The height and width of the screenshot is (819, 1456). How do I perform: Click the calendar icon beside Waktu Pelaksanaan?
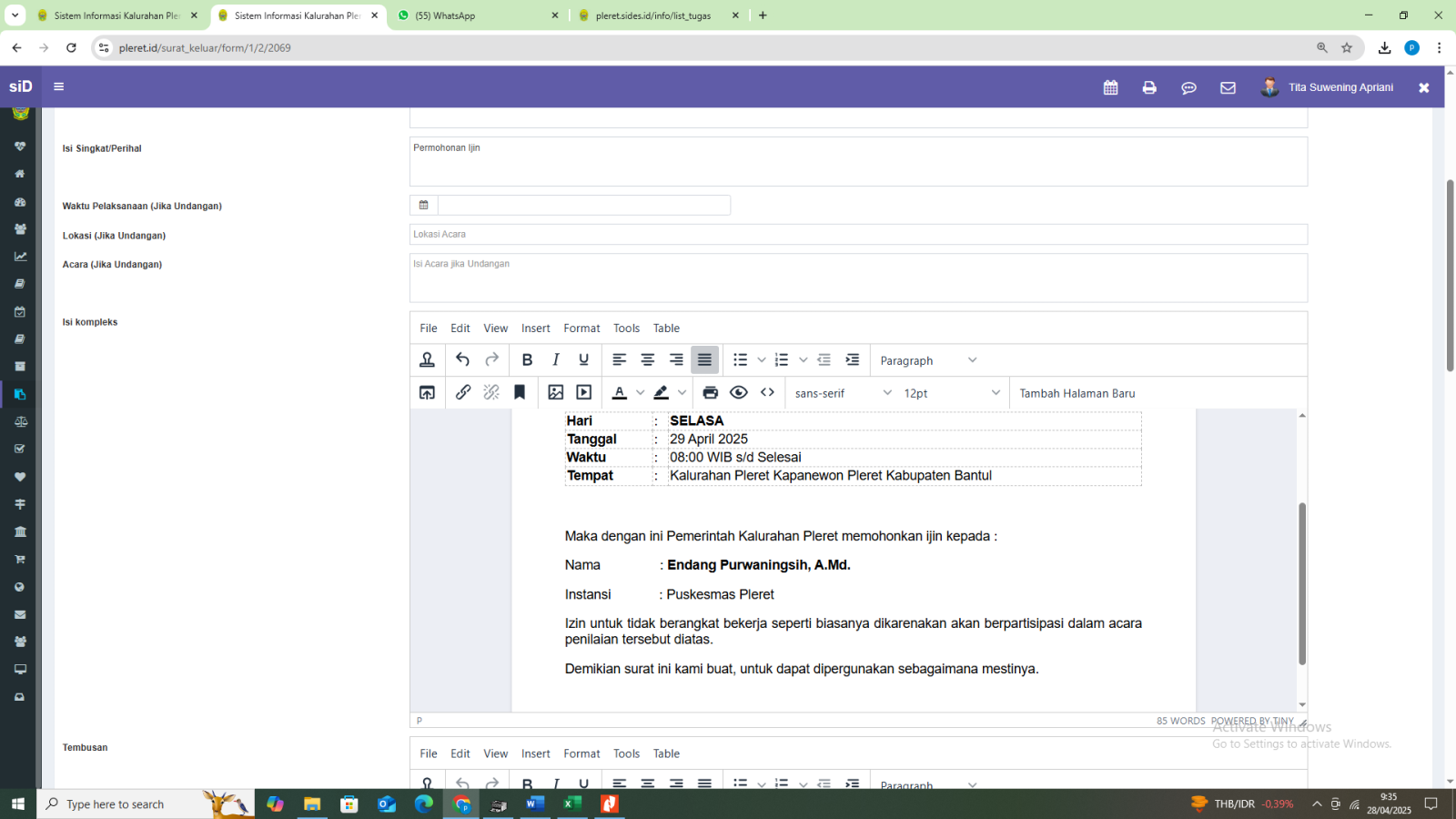click(x=423, y=205)
